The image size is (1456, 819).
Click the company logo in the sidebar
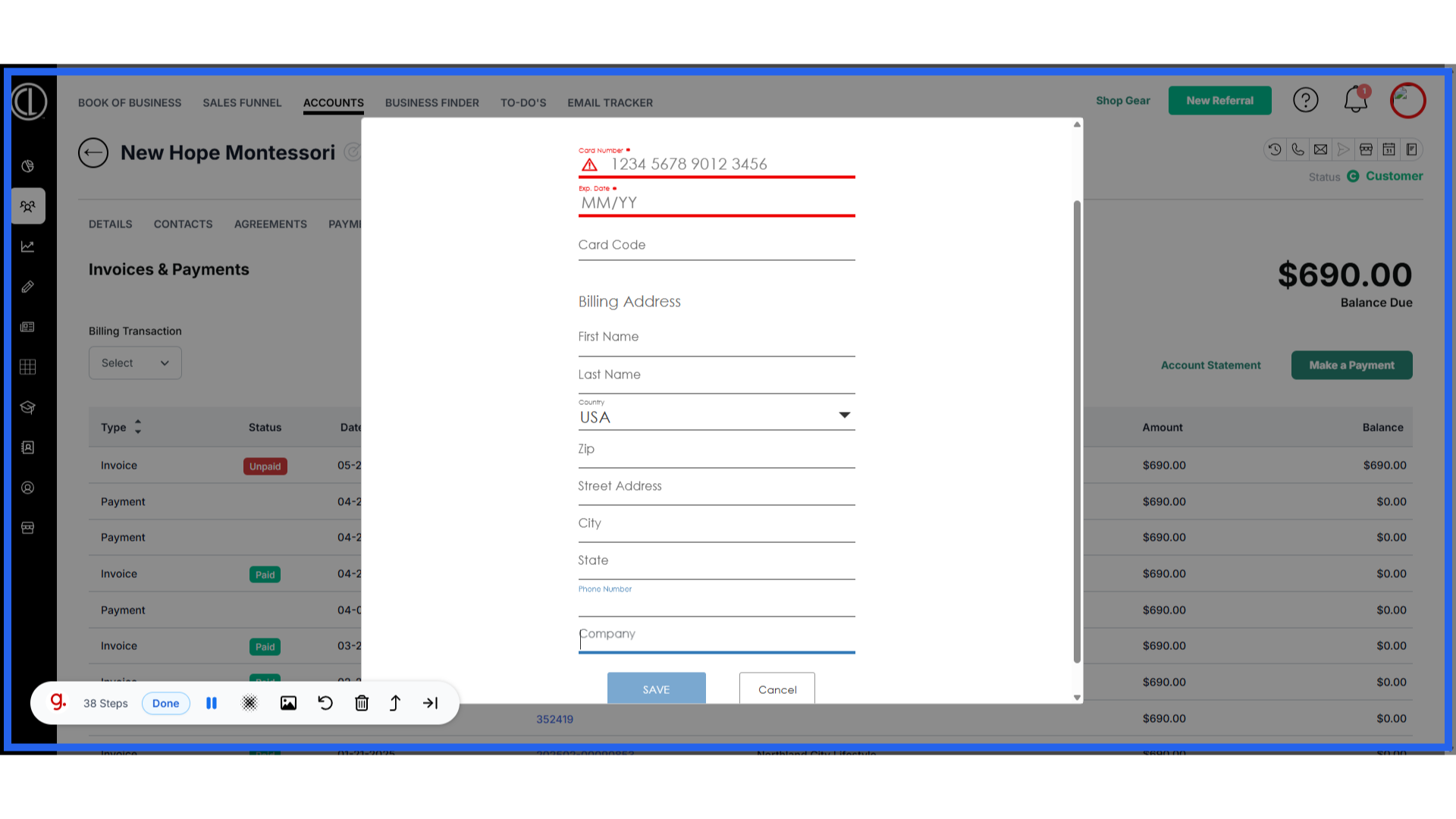29,102
